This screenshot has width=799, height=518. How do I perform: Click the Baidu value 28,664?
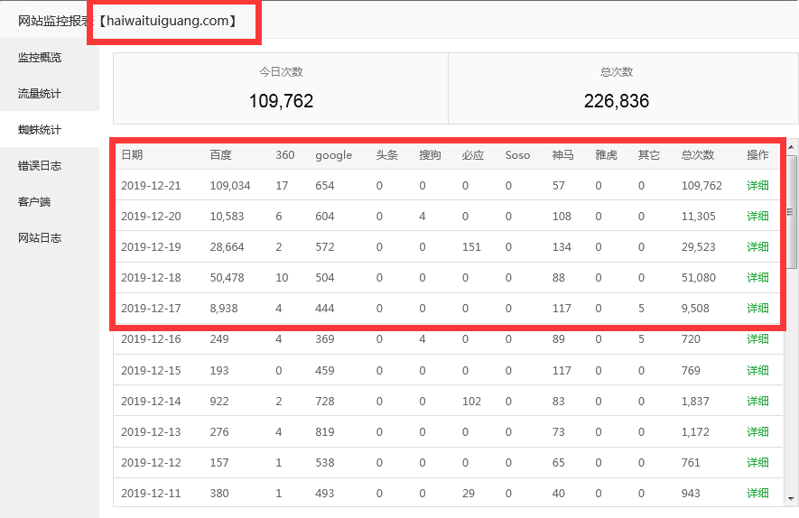coord(227,247)
